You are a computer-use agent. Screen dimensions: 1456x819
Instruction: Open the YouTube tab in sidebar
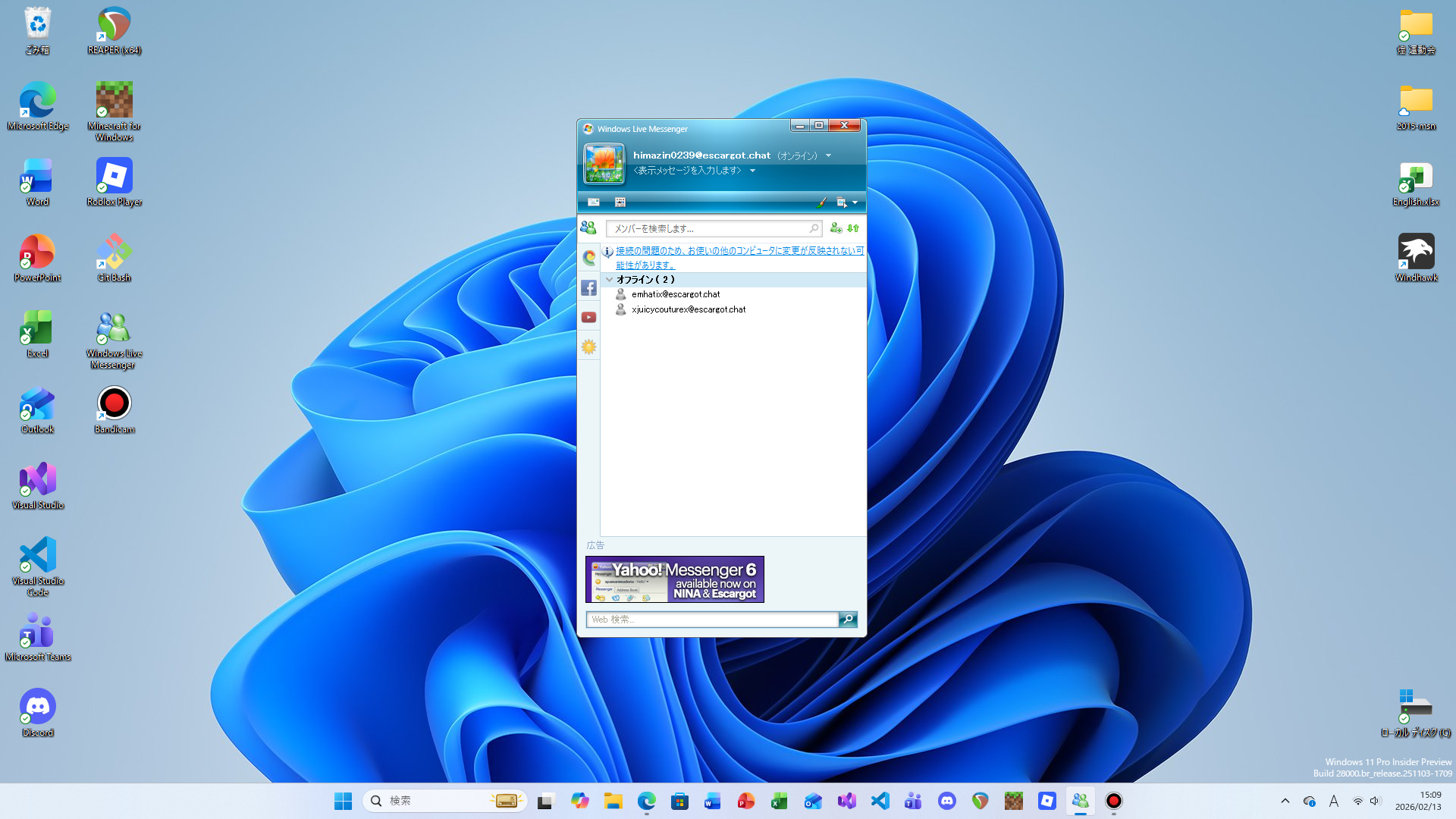588,318
